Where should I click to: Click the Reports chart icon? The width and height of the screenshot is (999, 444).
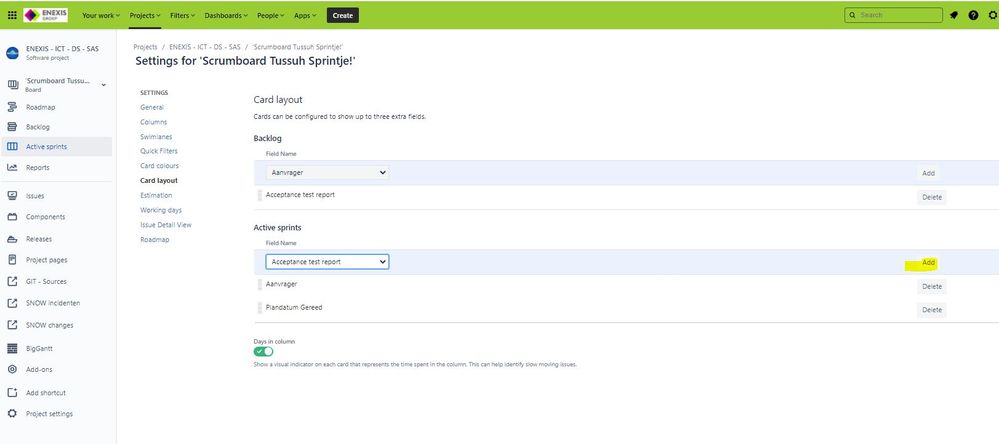tap(12, 168)
